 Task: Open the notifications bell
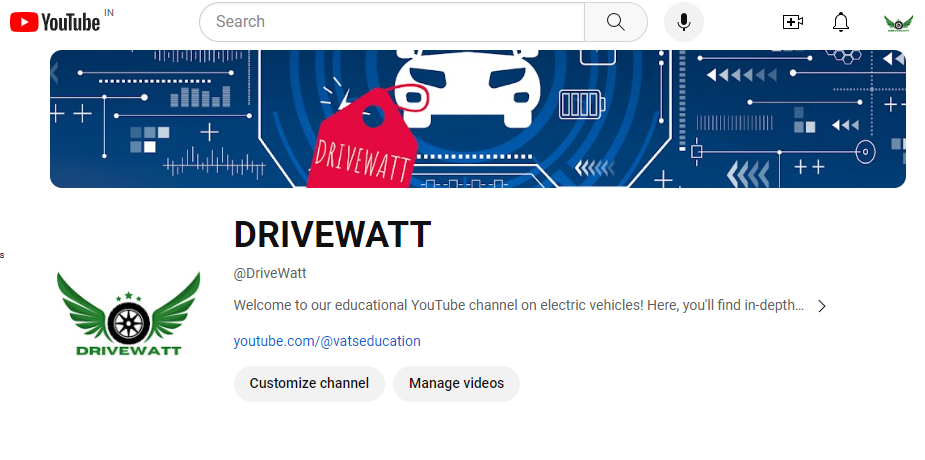tap(841, 22)
